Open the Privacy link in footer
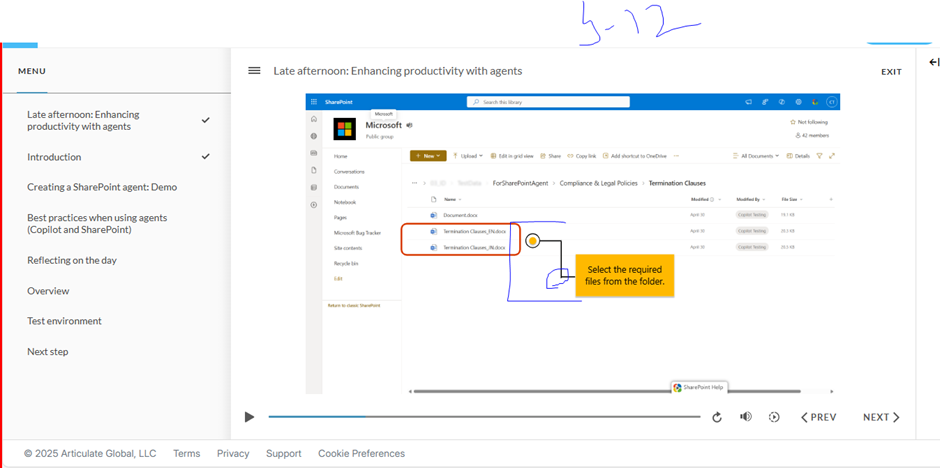The height and width of the screenshot is (468, 940). point(233,454)
